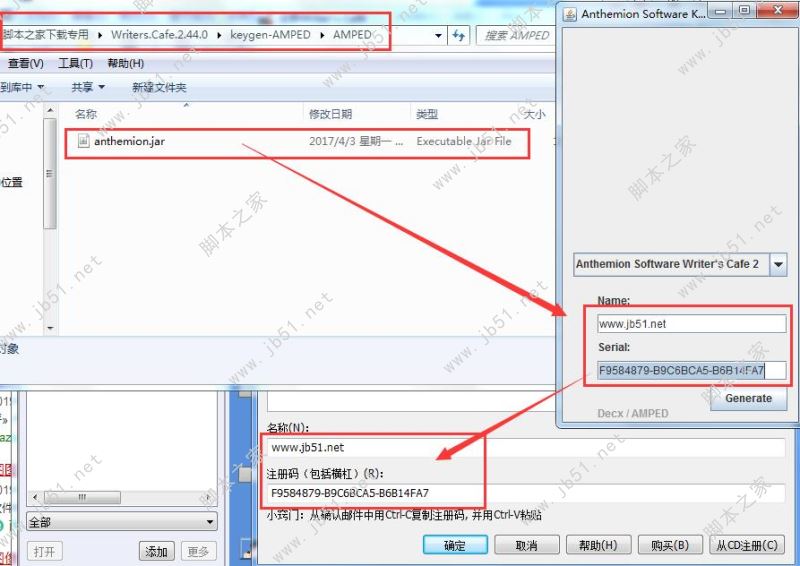Sort by the 类型 column header
The height and width of the screenshot is (566, 800).
tap(427, 114)
